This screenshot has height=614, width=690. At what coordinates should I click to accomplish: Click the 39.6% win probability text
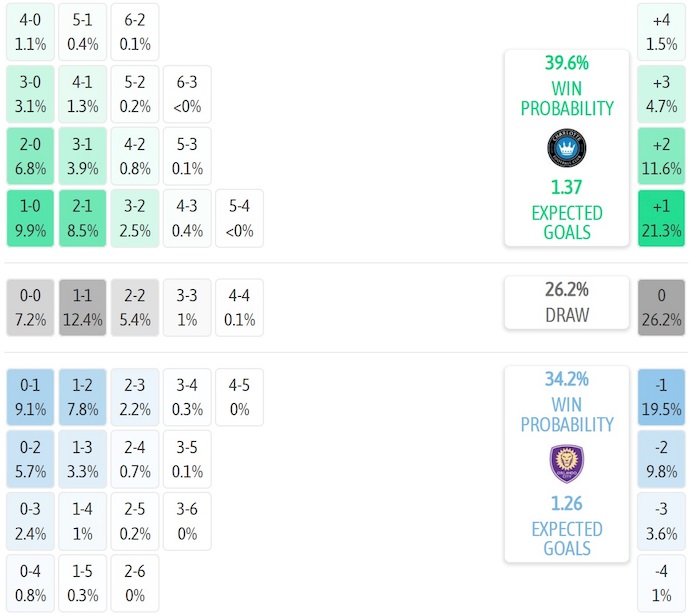click(x=566, y=63)
